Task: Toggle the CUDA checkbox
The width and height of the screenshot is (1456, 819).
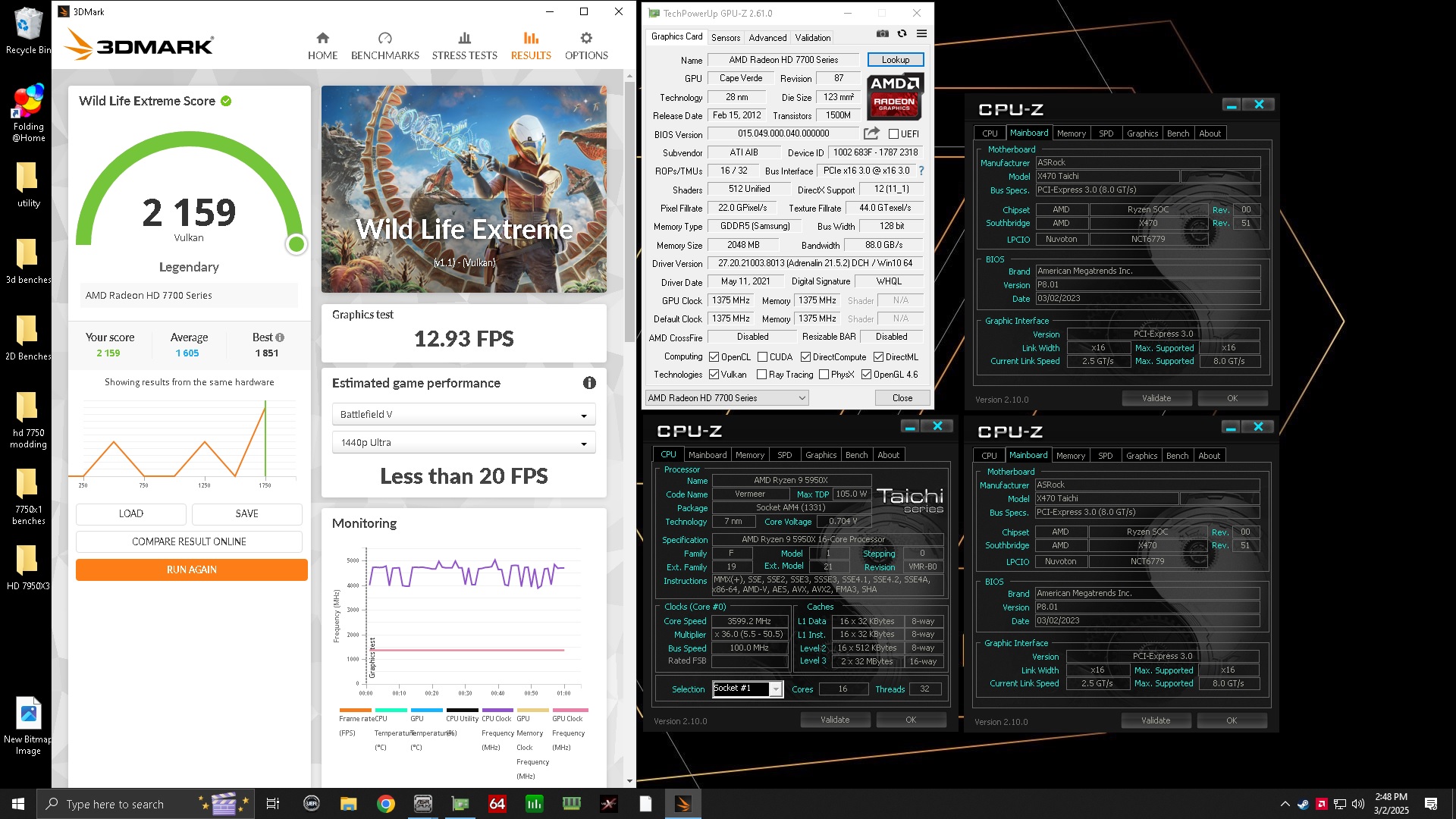Action: pos(762,357)
